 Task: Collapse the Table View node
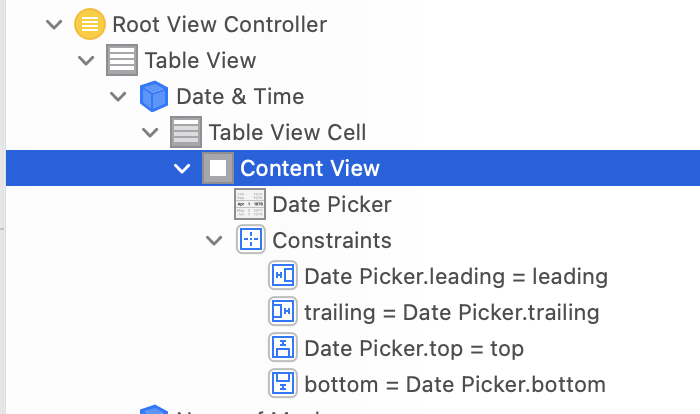[86, 60]
